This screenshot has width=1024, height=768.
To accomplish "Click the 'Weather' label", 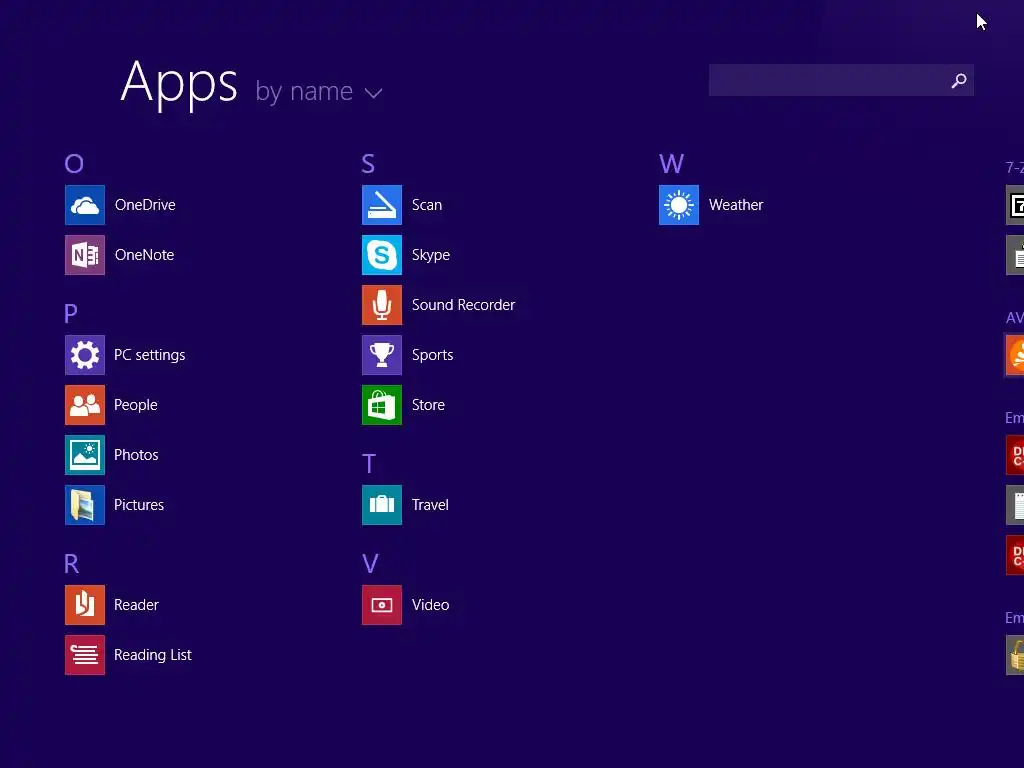I will [735, 205].
